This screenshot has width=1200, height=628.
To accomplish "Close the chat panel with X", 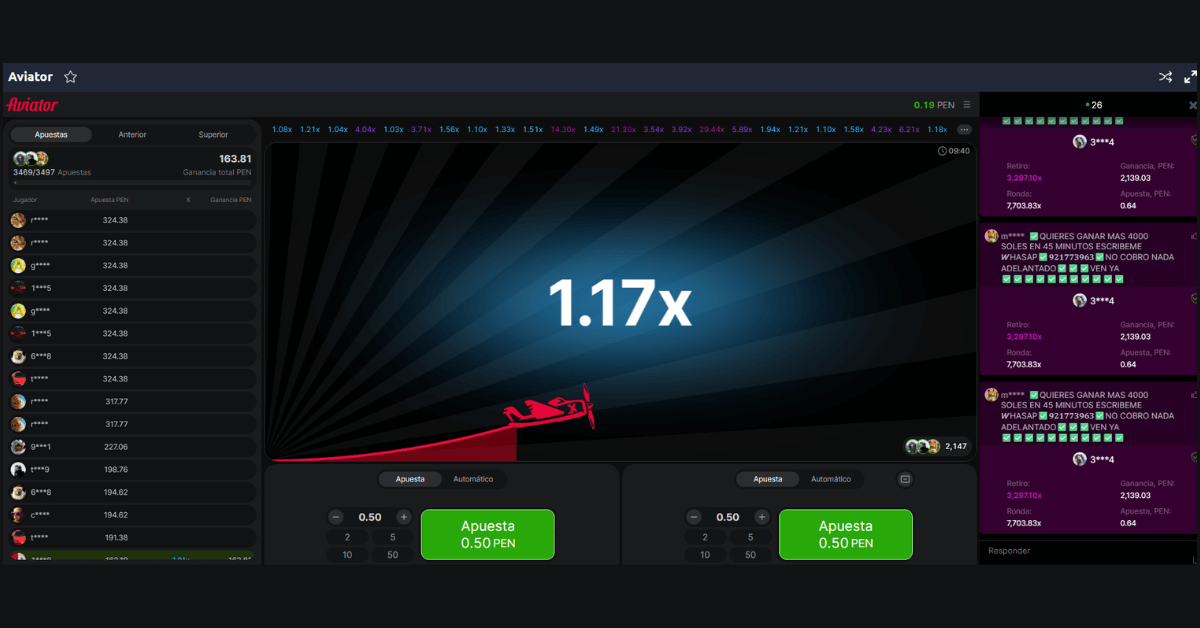I will pos(1192,105).
